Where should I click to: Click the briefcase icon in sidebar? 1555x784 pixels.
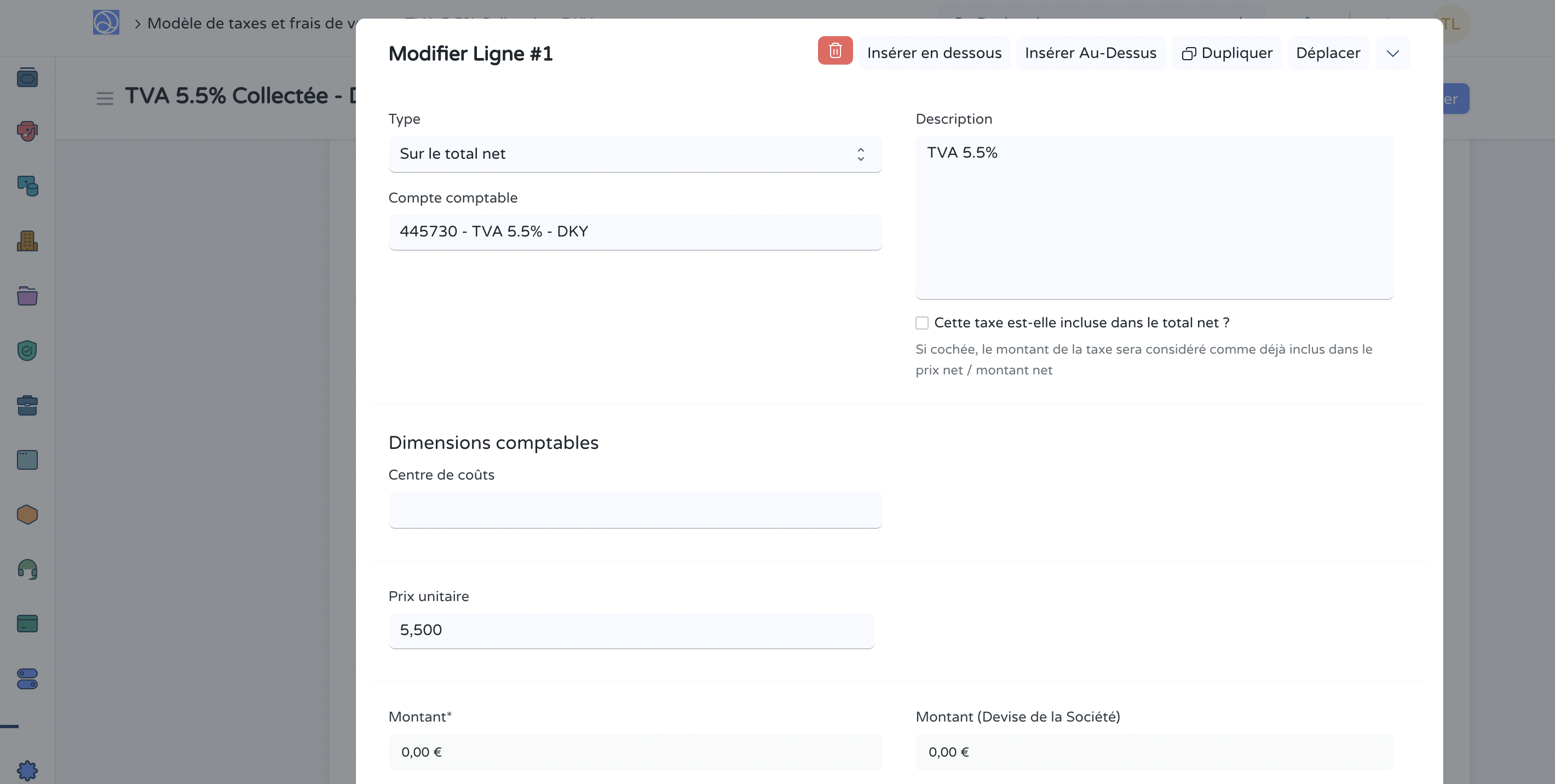coord(27,405)
